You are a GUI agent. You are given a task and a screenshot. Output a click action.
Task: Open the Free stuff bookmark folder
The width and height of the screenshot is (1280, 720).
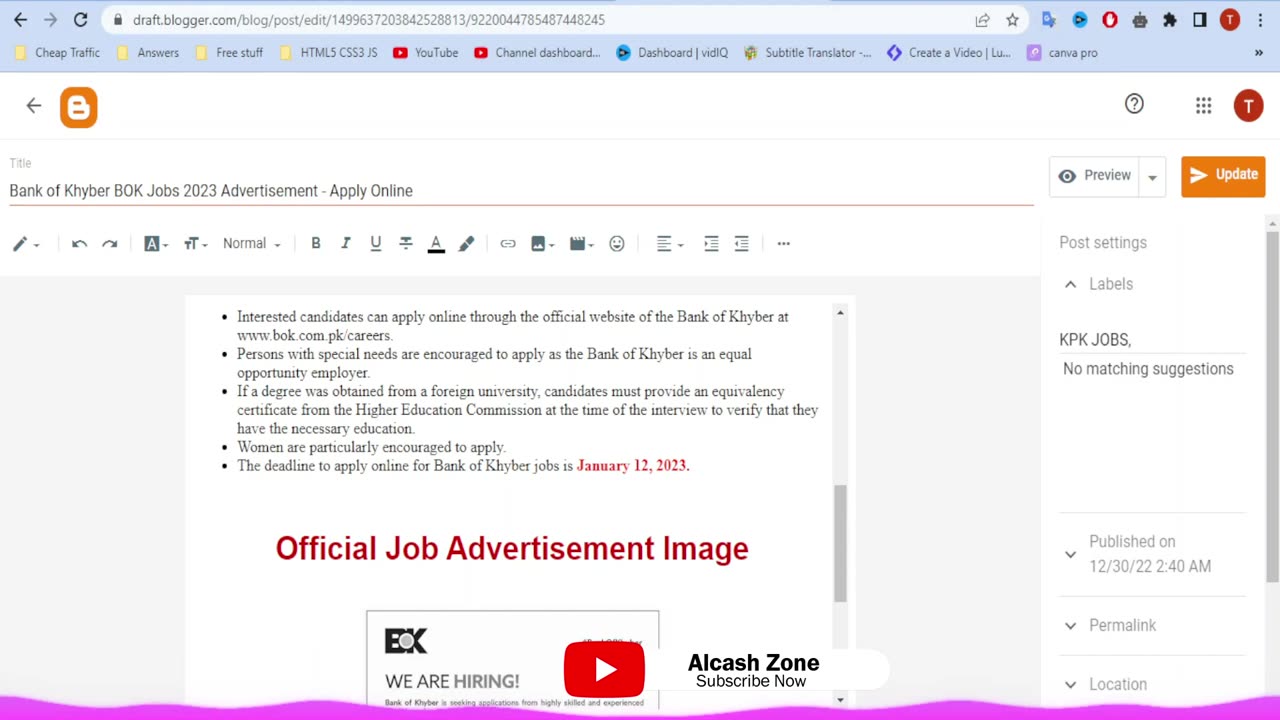pos(229,53)
